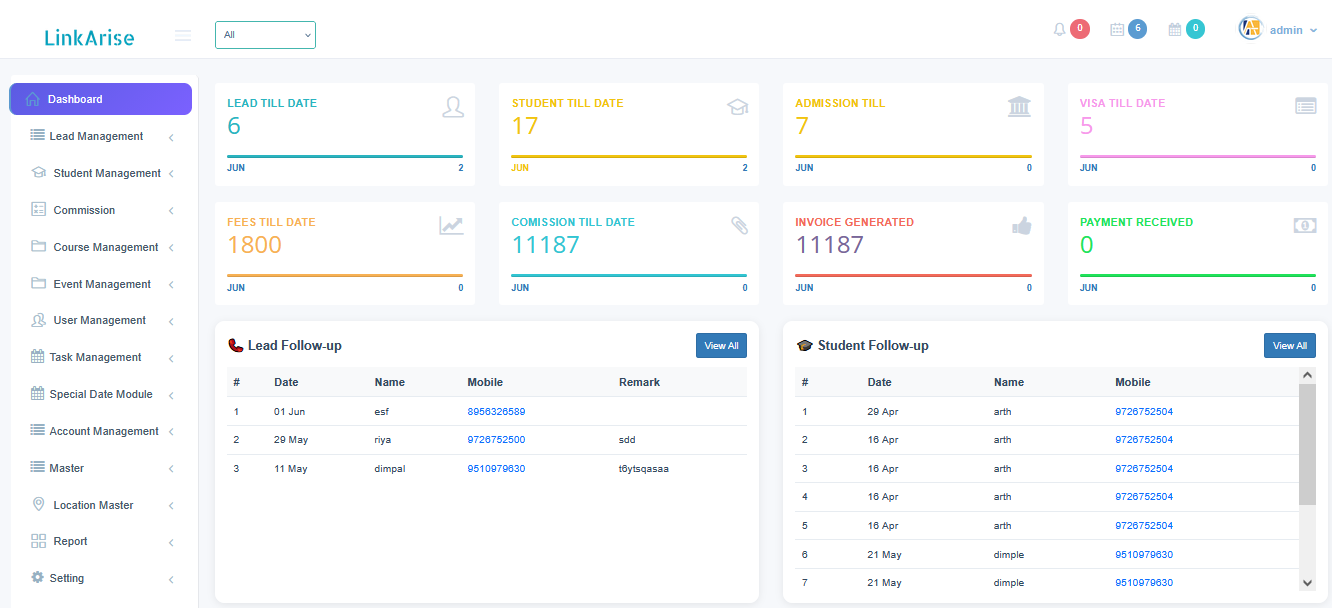The image size is (1332, 608).
Task: Expand Commission submenu chevron
Action: 171,211
